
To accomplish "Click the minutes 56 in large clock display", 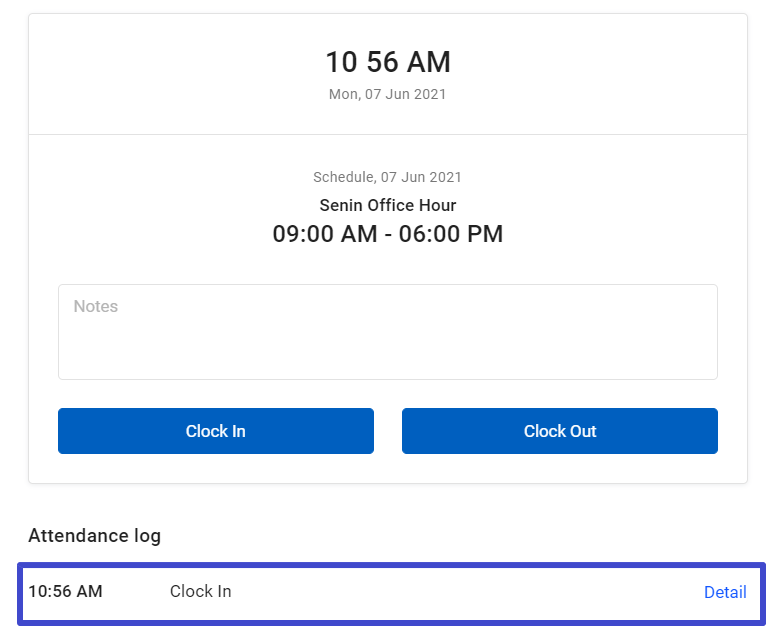I will [x=382, y=62].
